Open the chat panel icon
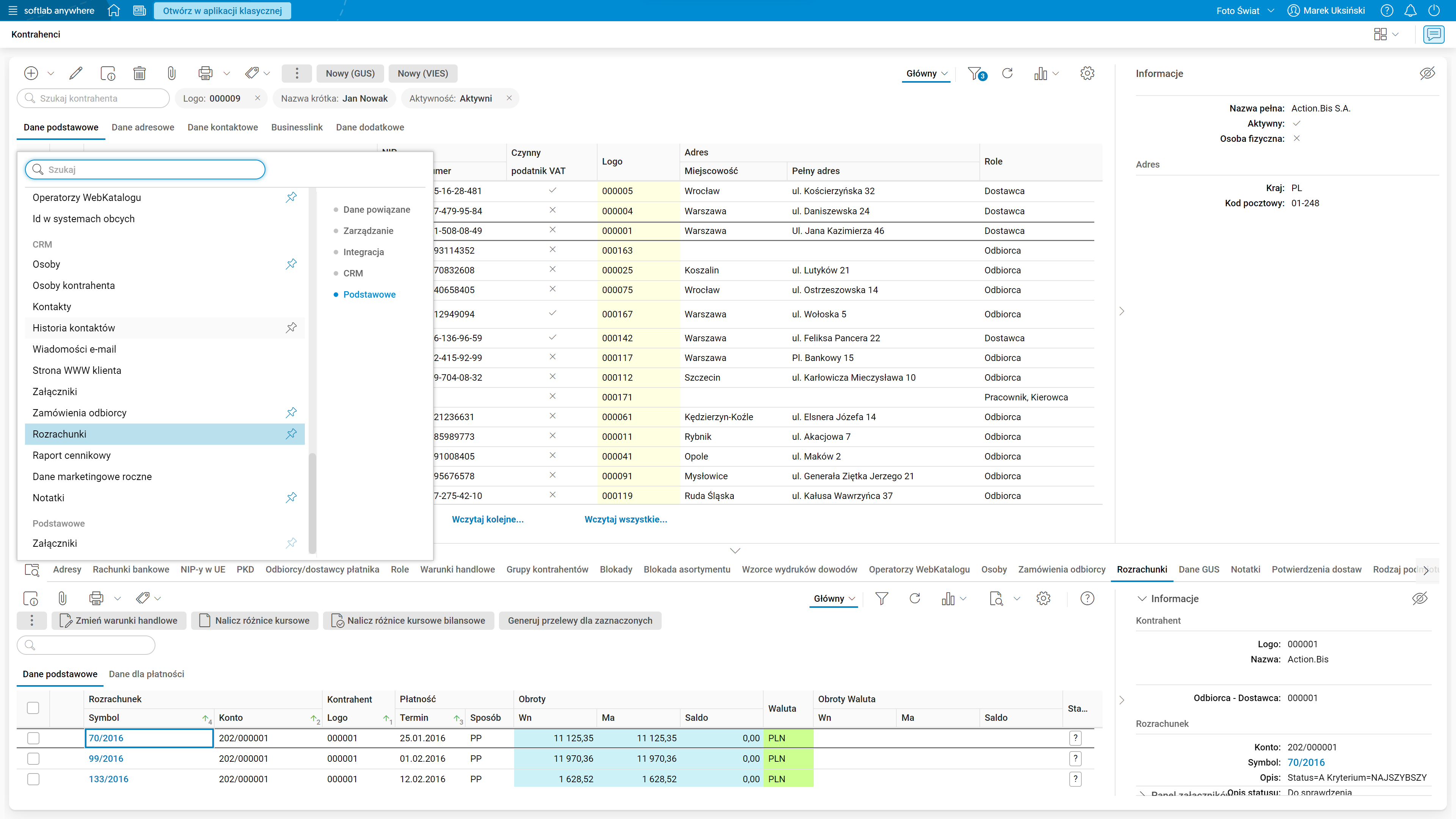The image size is (1456, 819). click(1433, 35)
